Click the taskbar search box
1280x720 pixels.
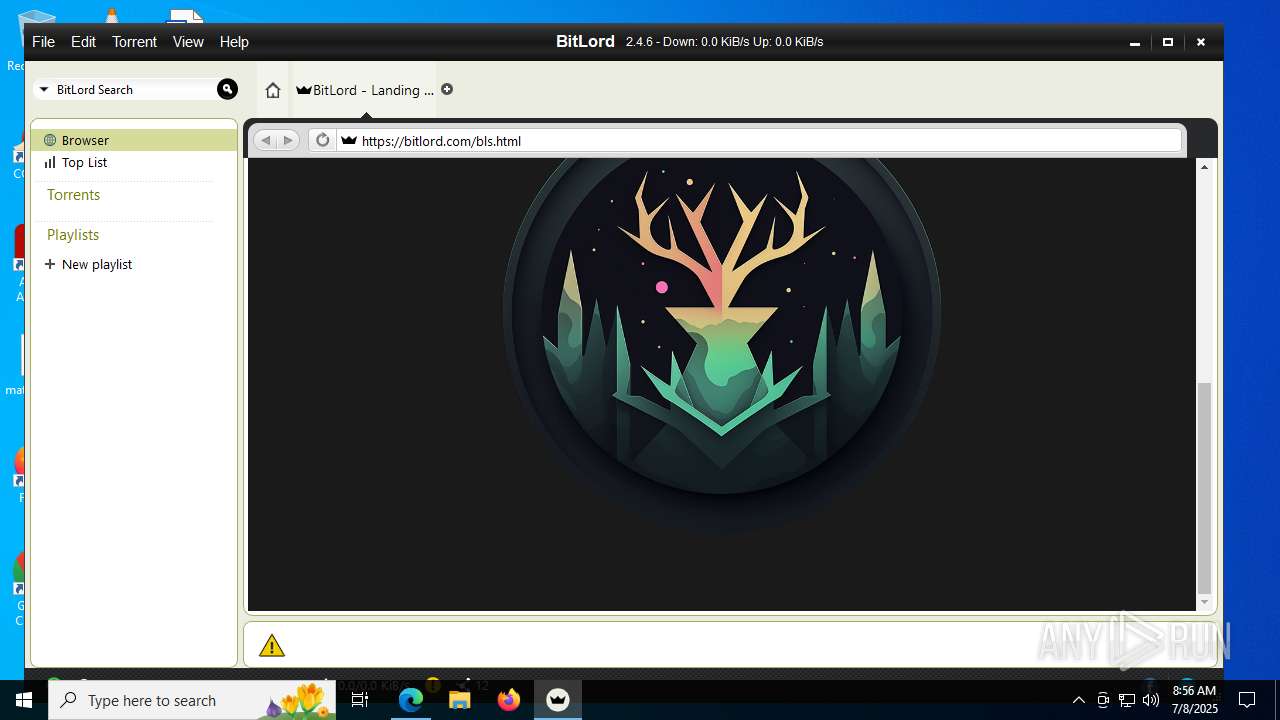tap(192, 700)
